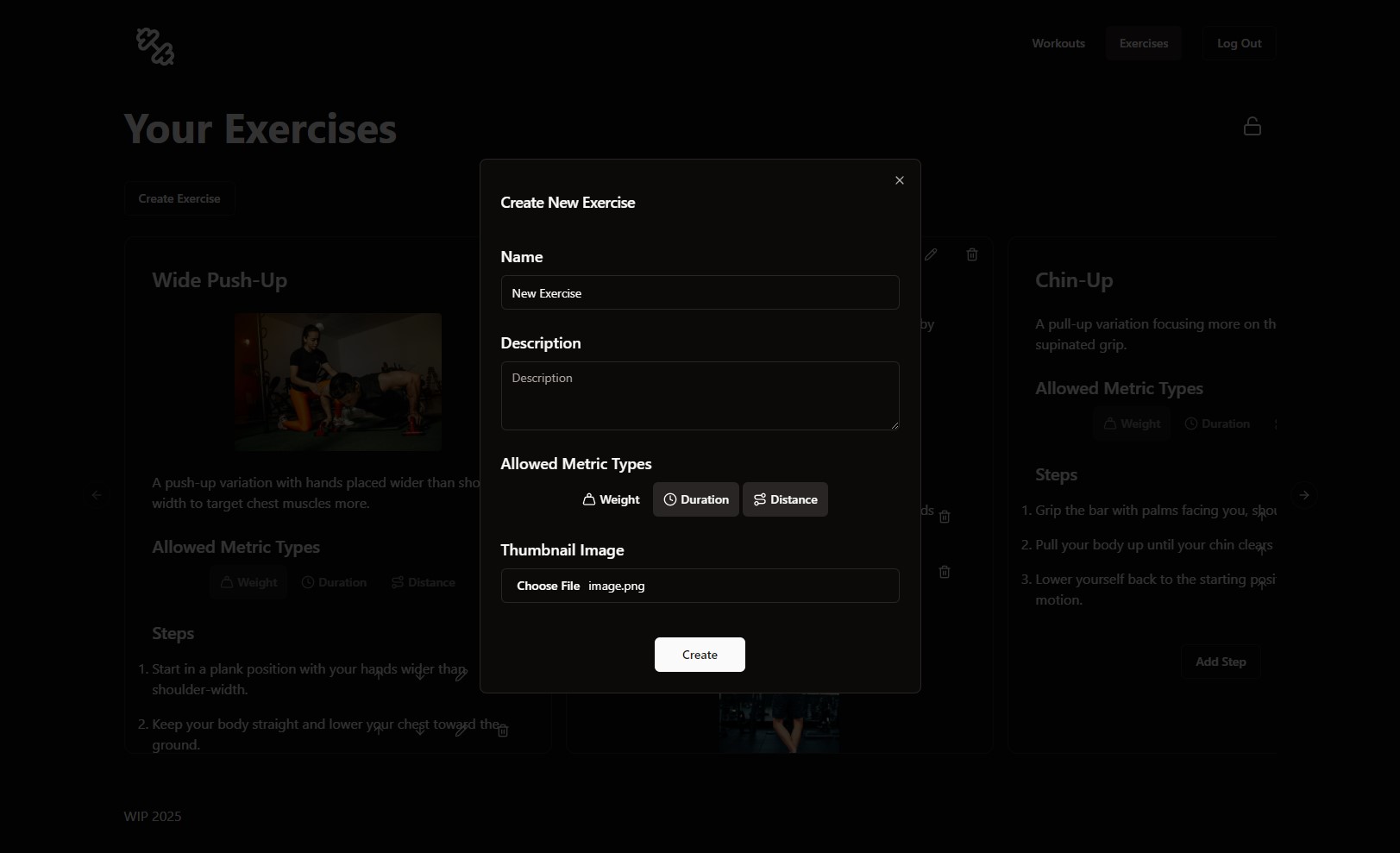Click the dumbbell logo icon
1400x853 pixels.
tap(155, 47)
